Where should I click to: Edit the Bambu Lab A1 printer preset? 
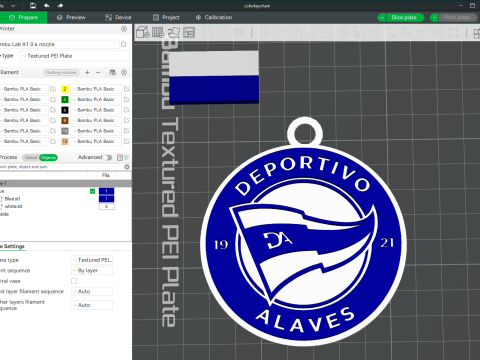point(124,44)
